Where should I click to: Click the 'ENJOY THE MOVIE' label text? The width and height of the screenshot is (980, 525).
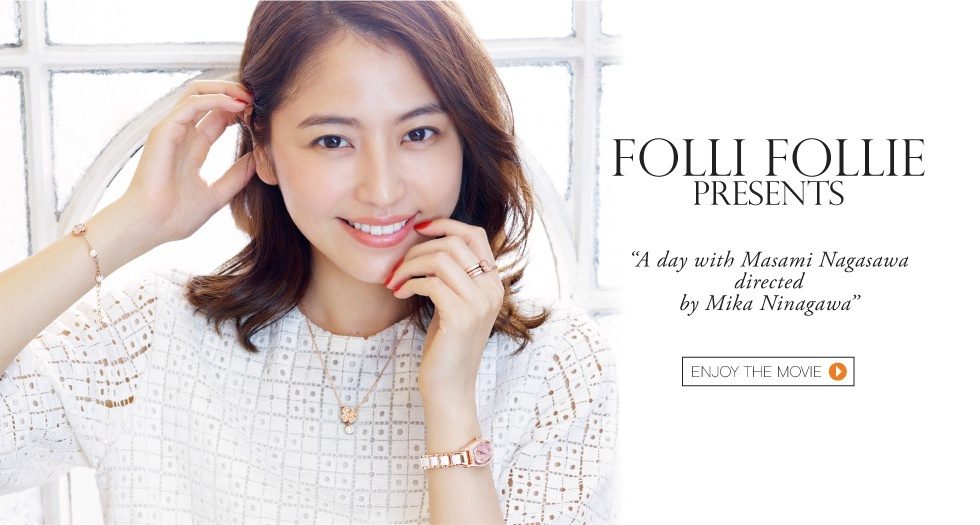(756, 372)
